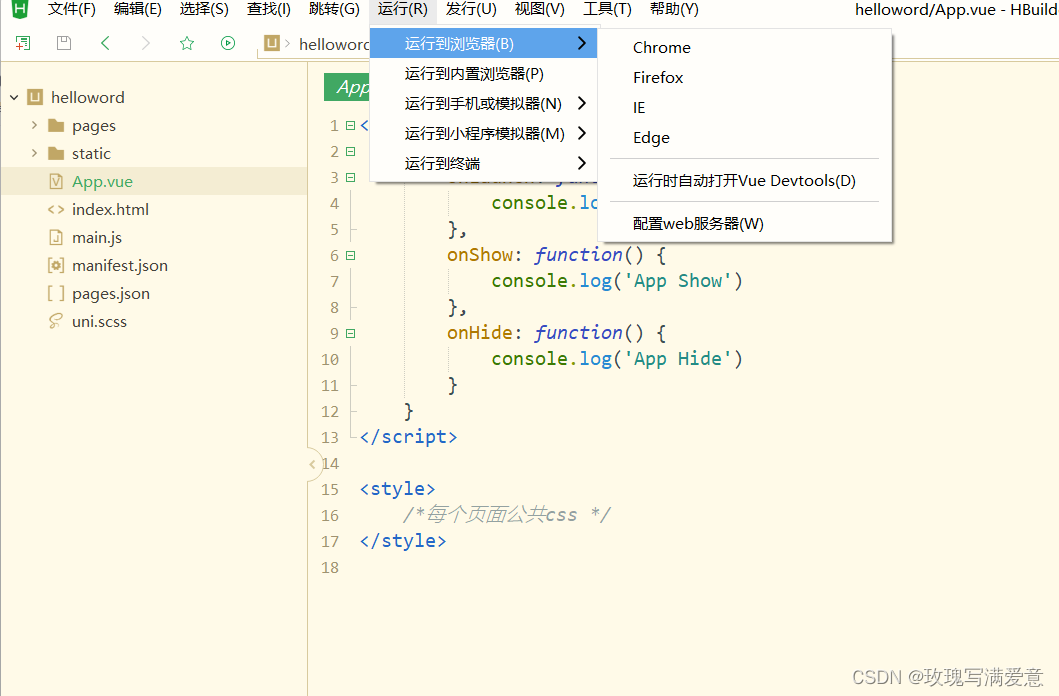Click the HBuilderX logo icon
1059x696 pixels.
pos(20,9)
